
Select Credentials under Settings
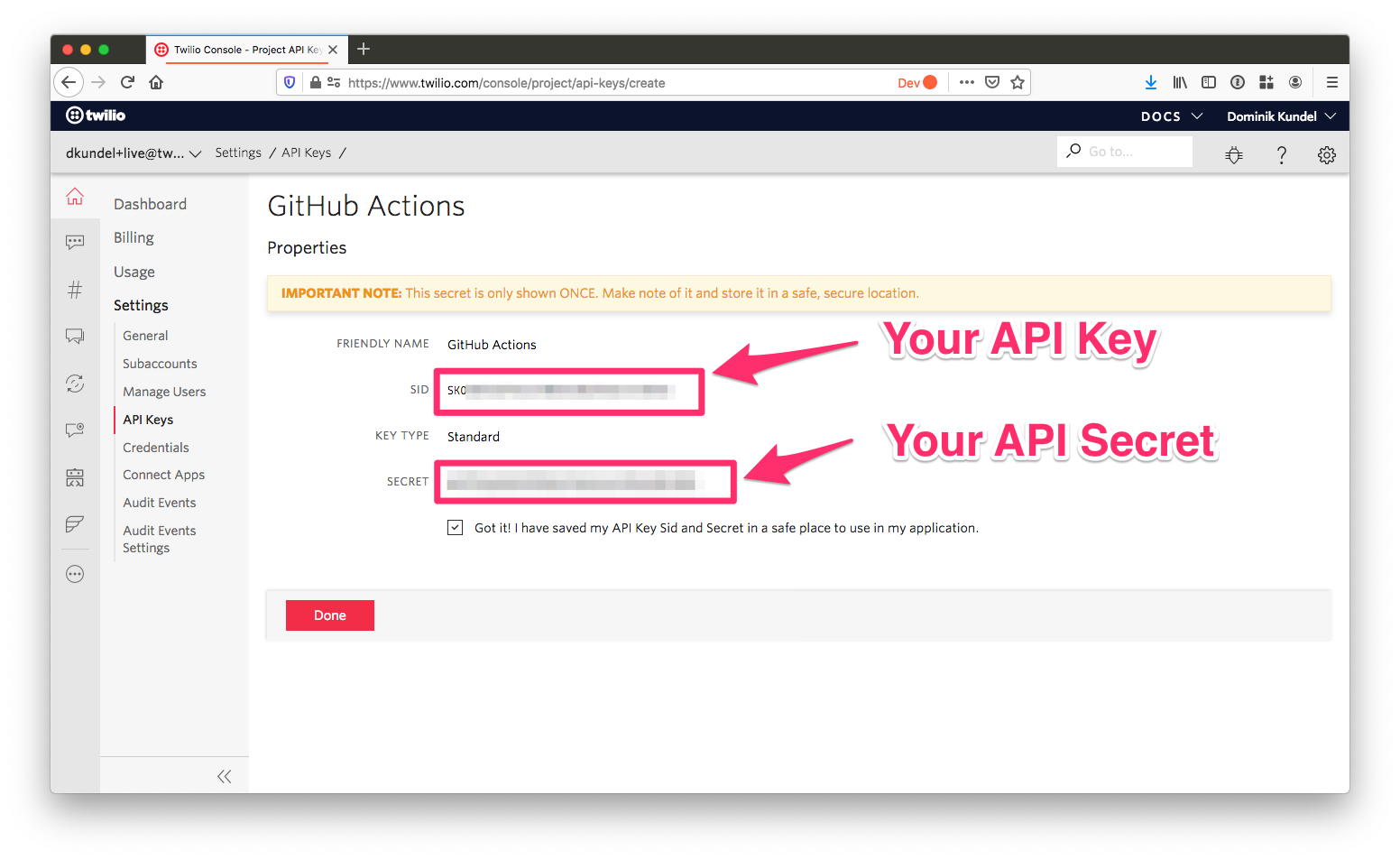point(156,448)
